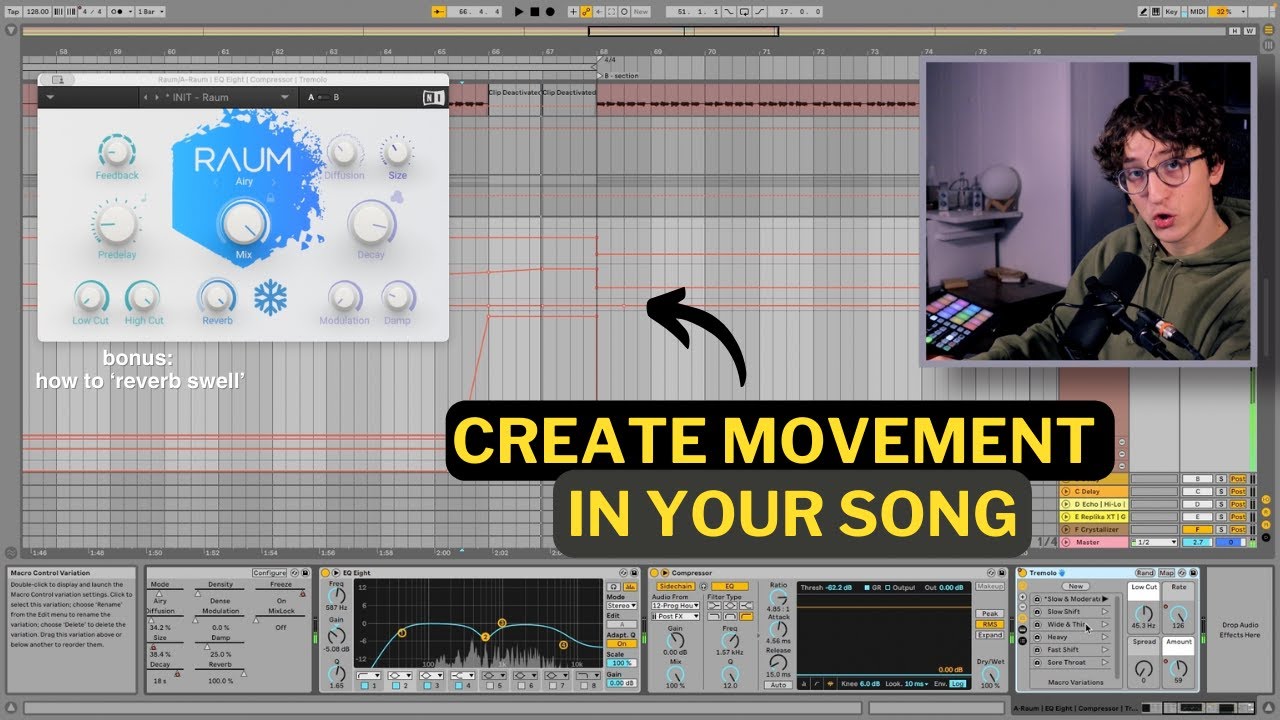Click the next preset arrow in Raum
The width and height of the screenshot is (1280, 720).
point(156,97)
